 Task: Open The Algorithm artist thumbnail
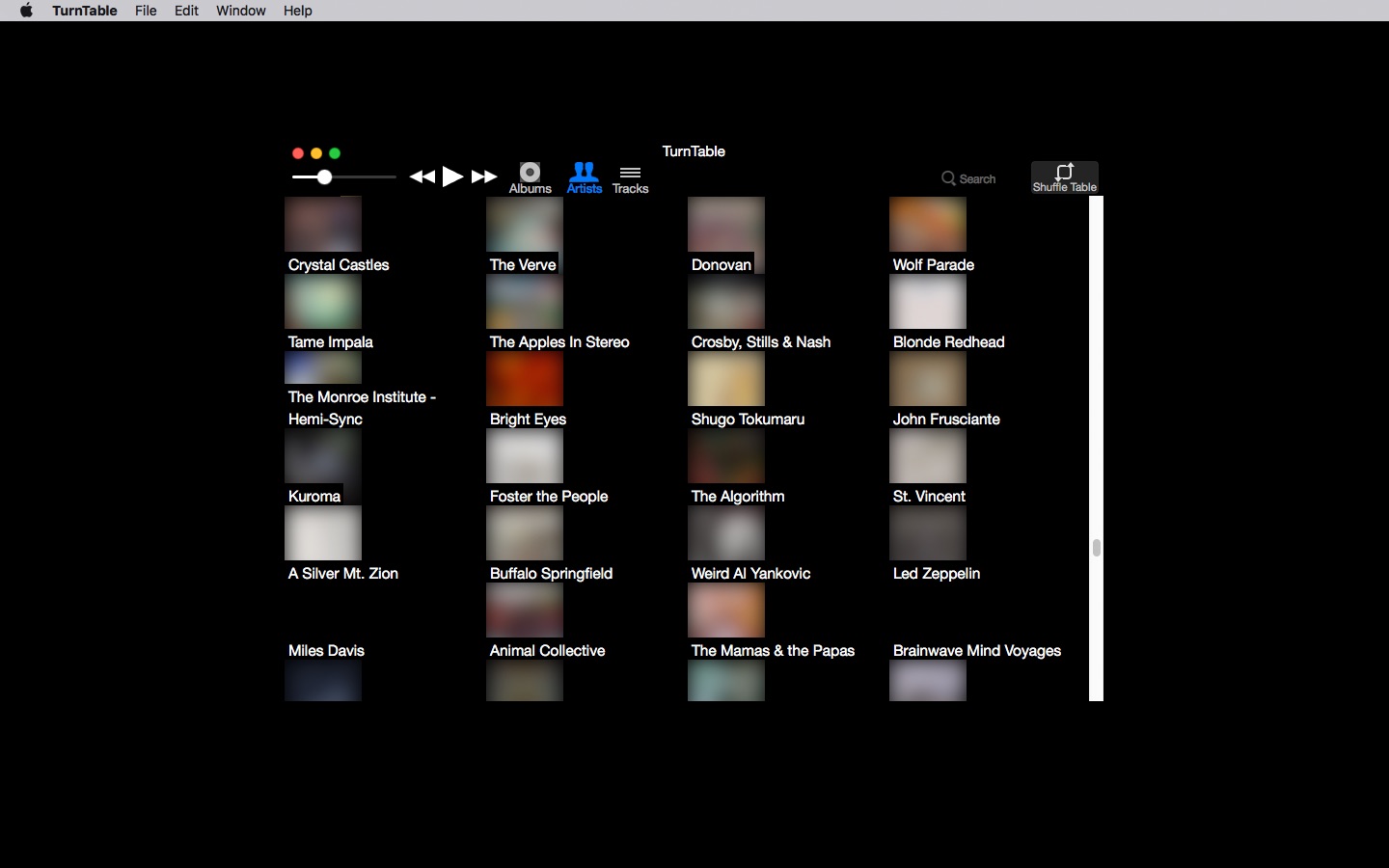click(726, 455)
